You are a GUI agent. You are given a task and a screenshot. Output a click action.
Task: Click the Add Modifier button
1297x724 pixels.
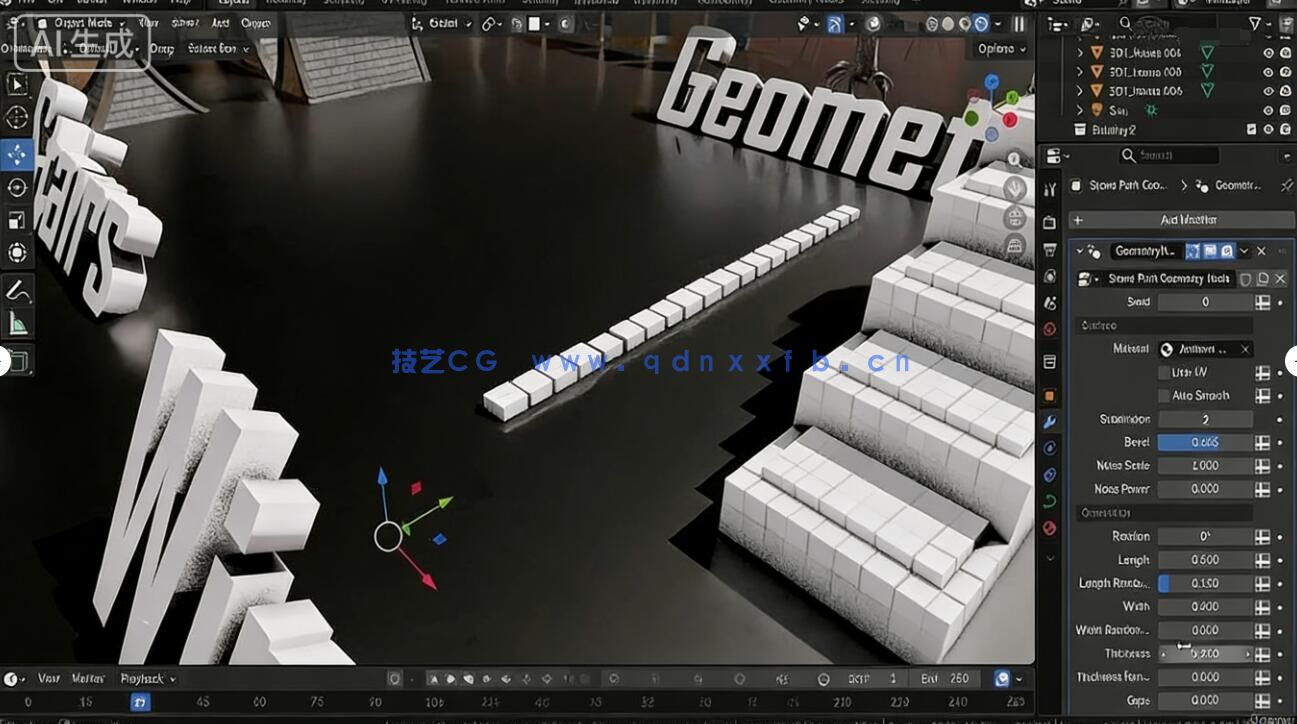(x=1180, y=220)
